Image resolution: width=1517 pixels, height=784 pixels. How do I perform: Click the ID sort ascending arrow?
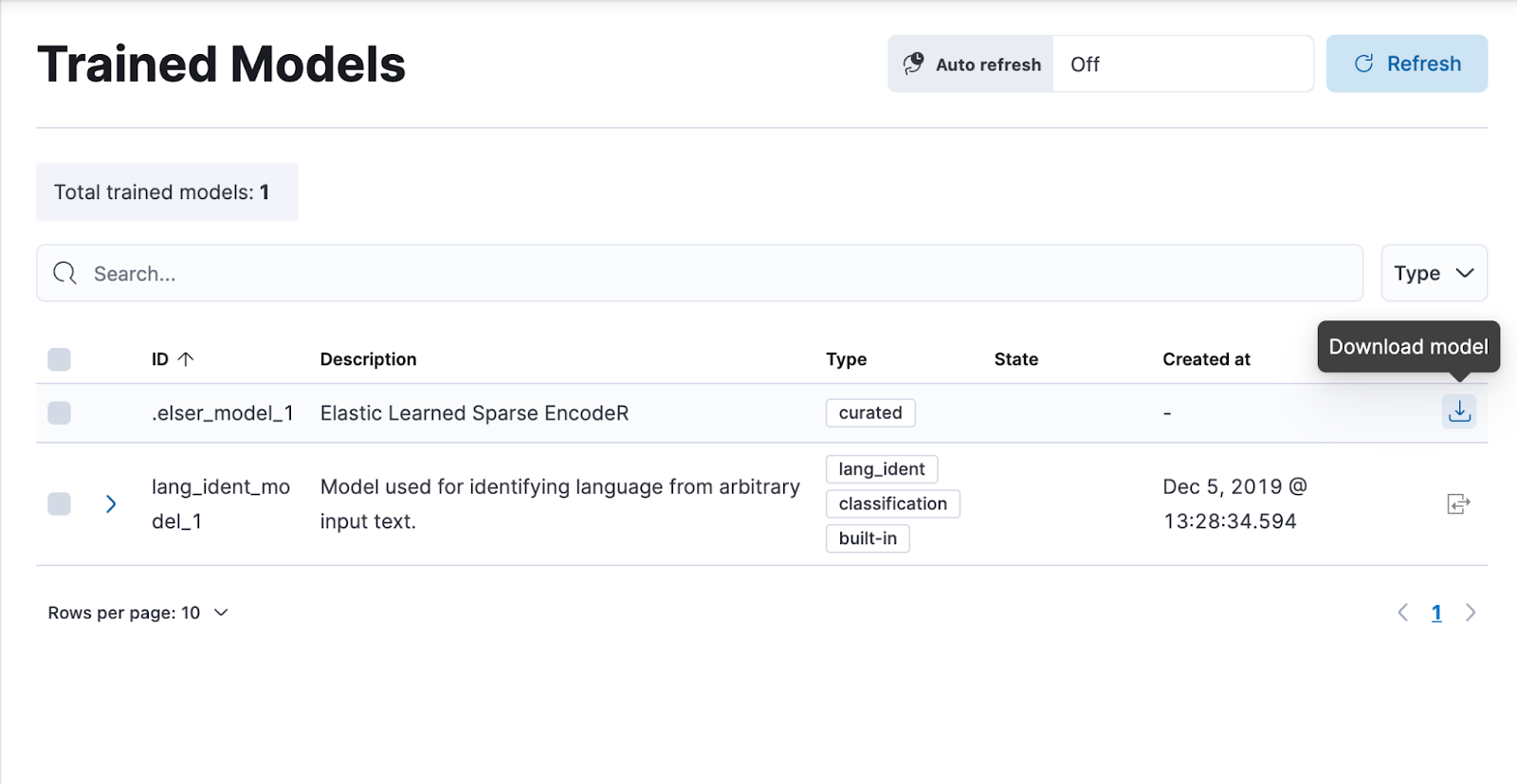pyautogui.click(x=186, y=359)
